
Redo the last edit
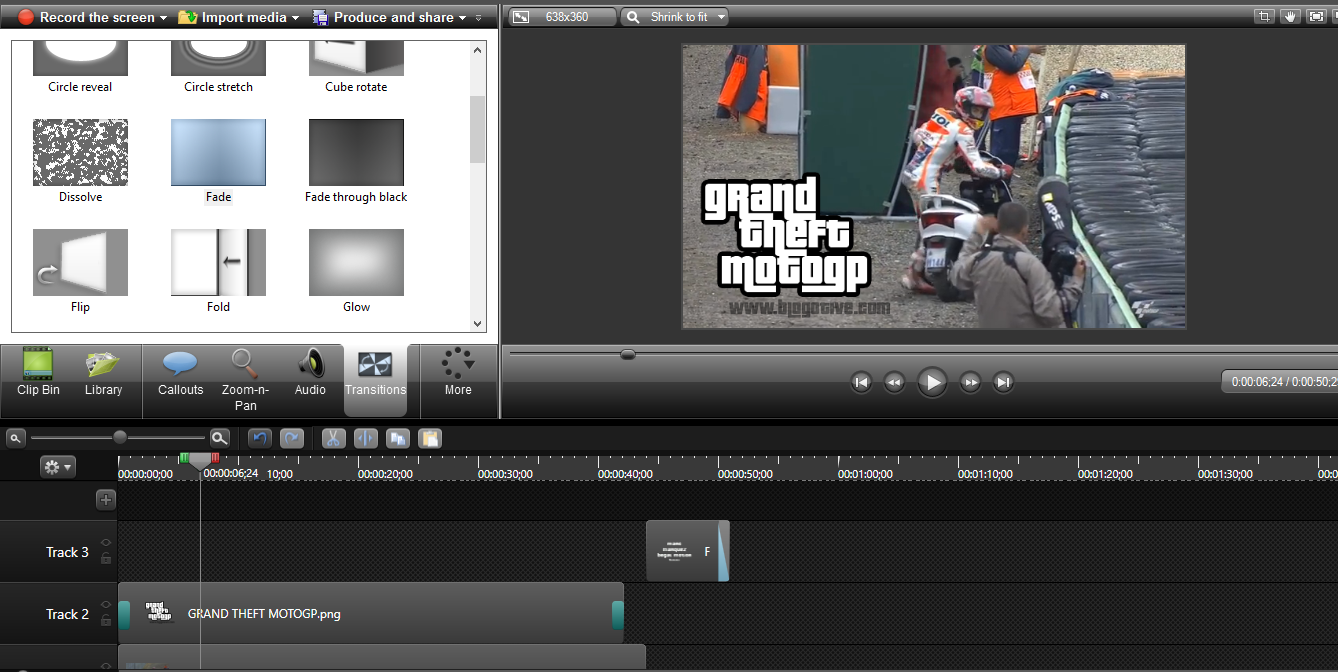pos(292,438)
